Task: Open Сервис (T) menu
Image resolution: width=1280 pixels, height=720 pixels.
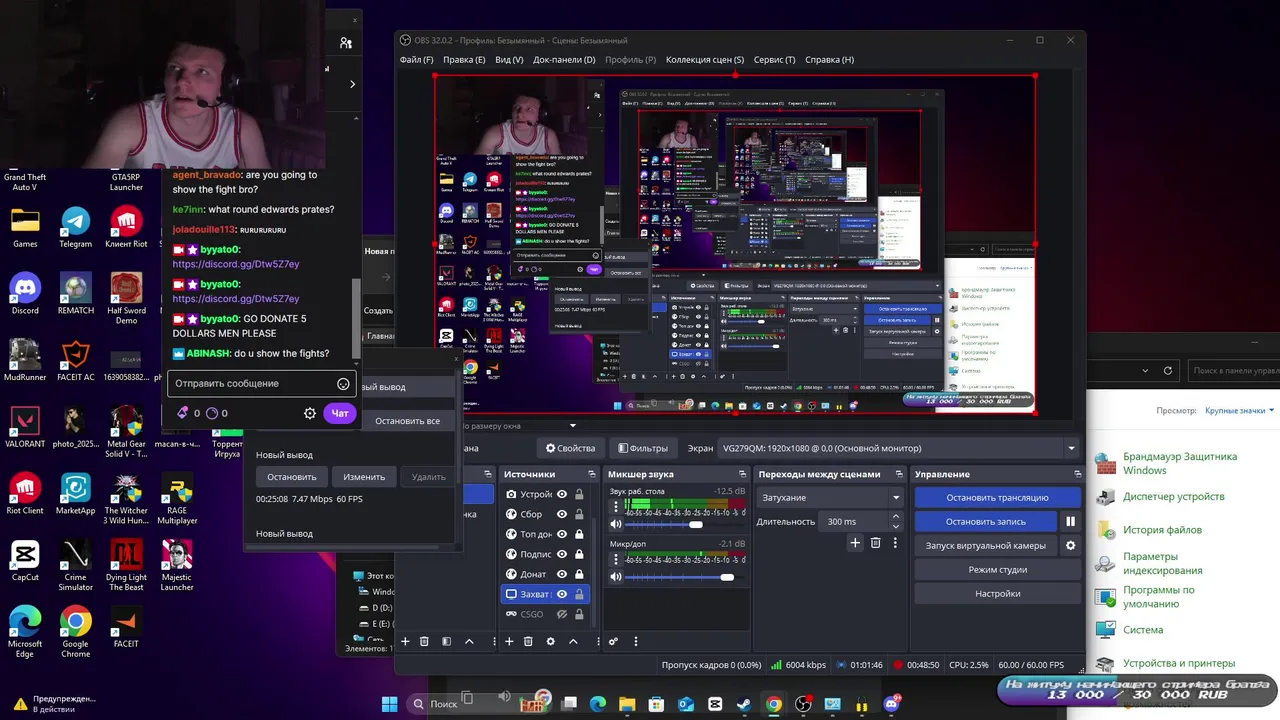Action: pyautogui.click(x=775, y=59)
